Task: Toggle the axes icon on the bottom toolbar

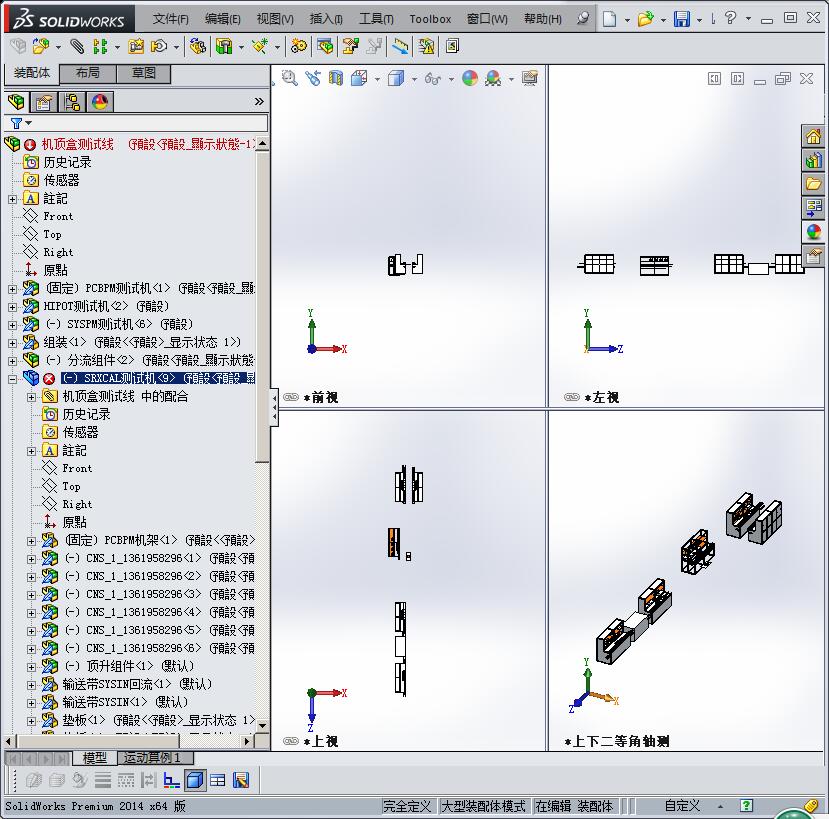Action: pos(171,780)
